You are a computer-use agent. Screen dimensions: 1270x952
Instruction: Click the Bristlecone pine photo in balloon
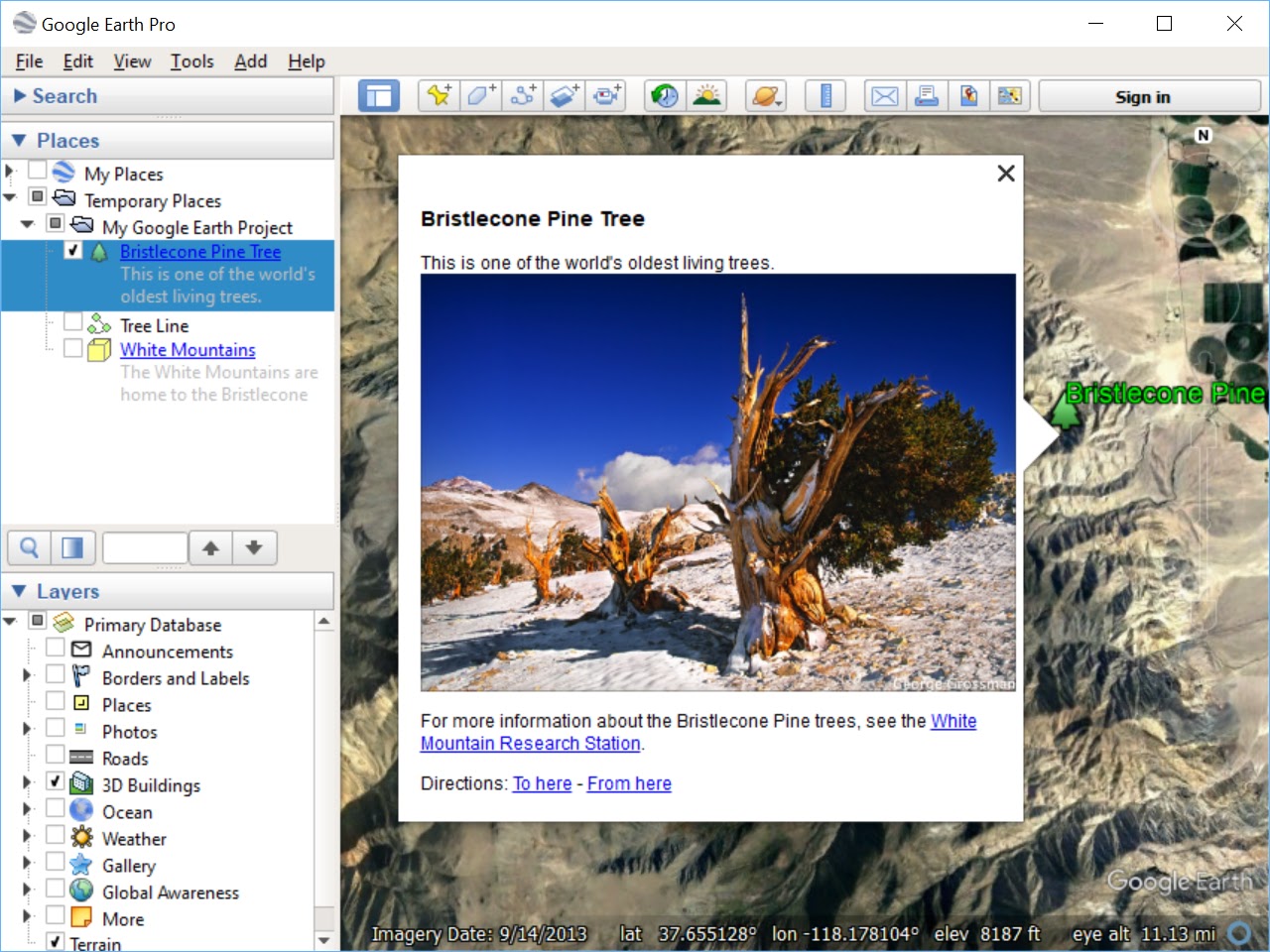point(718,482)
